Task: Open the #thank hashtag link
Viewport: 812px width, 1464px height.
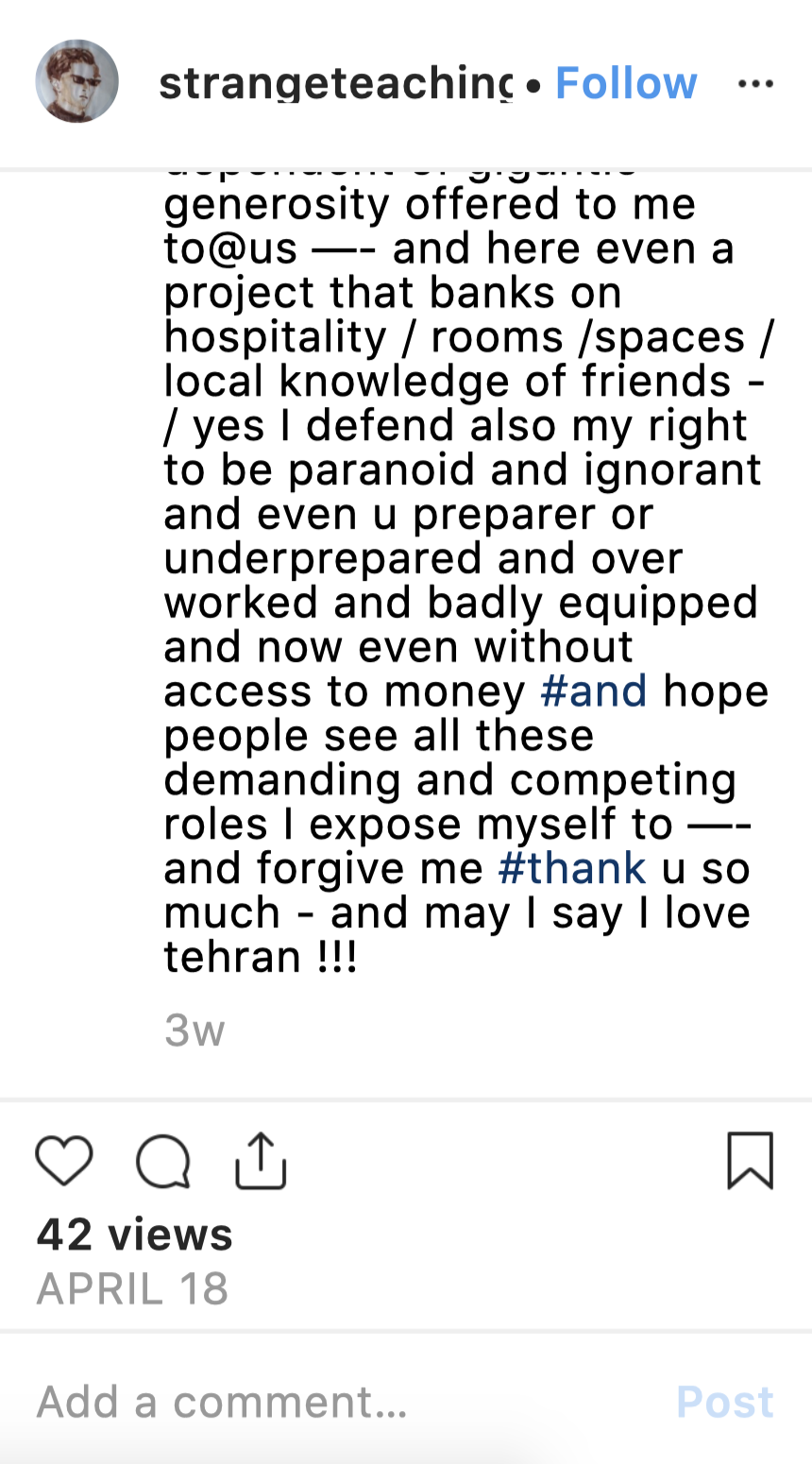Action: [572, 868]
